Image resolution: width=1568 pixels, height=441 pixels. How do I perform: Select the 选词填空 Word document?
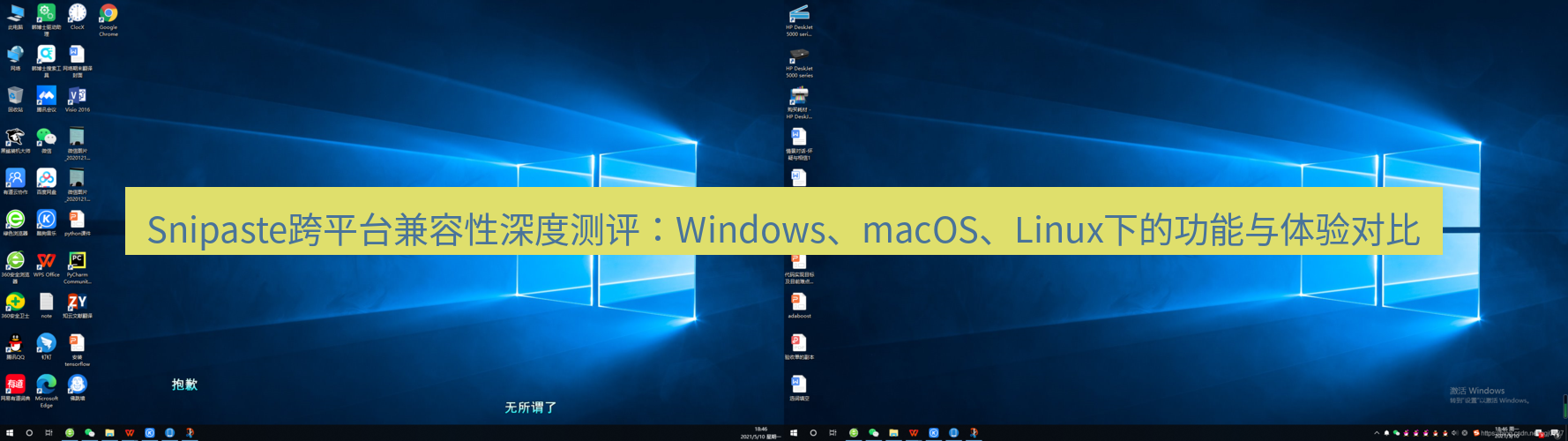coord(799,388)
